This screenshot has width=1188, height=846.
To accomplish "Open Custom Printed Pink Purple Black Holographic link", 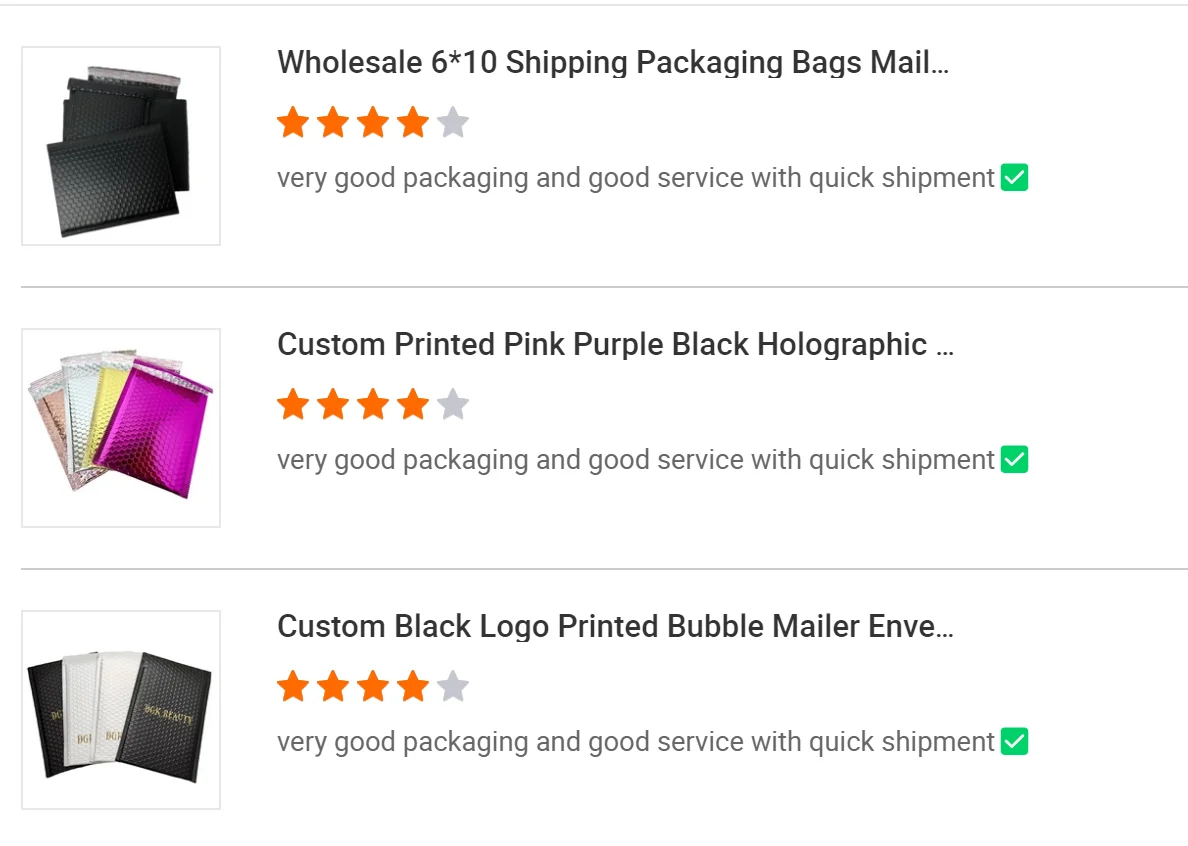I will click(615, 345).
